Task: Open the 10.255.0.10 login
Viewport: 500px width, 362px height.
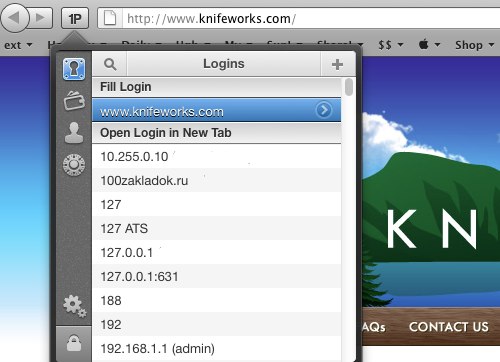Action: coord(216,156)
